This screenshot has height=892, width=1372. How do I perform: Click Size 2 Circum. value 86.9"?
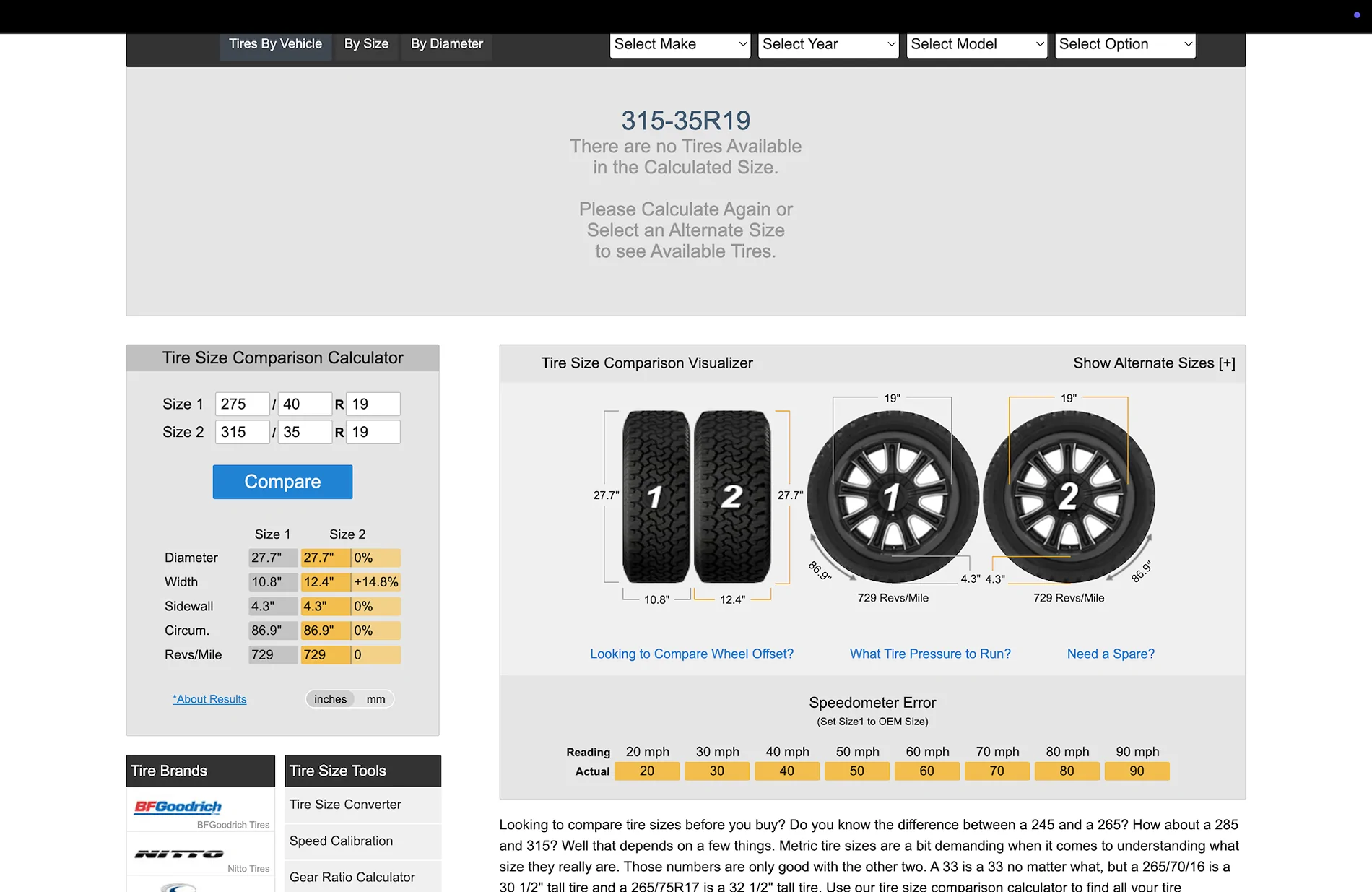[326, 631]
